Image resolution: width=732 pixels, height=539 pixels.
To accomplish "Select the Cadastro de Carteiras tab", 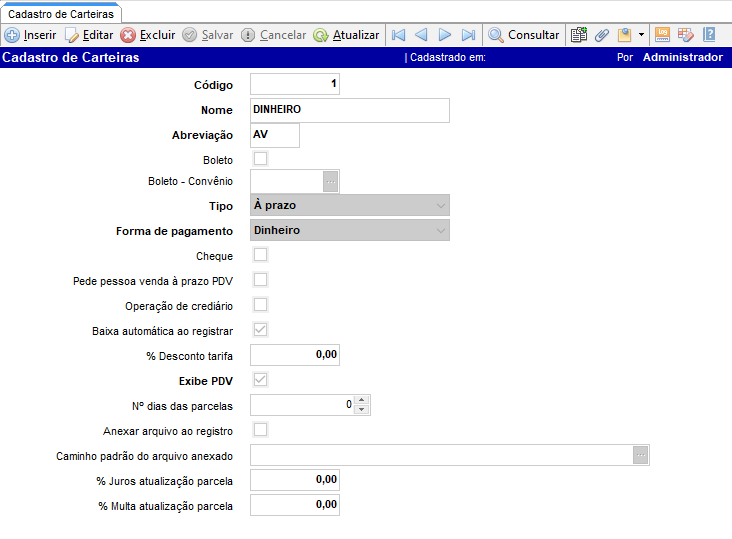I will (x=59, y=12).
